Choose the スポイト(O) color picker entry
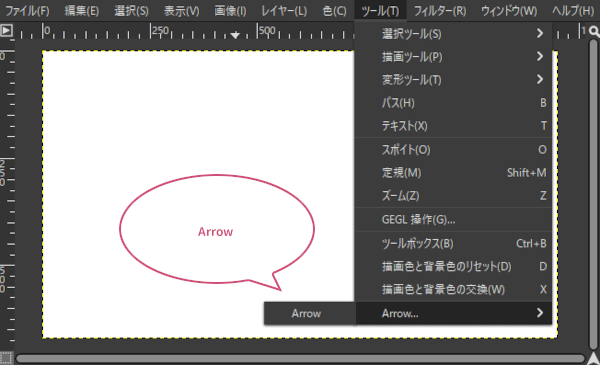 pyautogui.click(x=453, y=150)
